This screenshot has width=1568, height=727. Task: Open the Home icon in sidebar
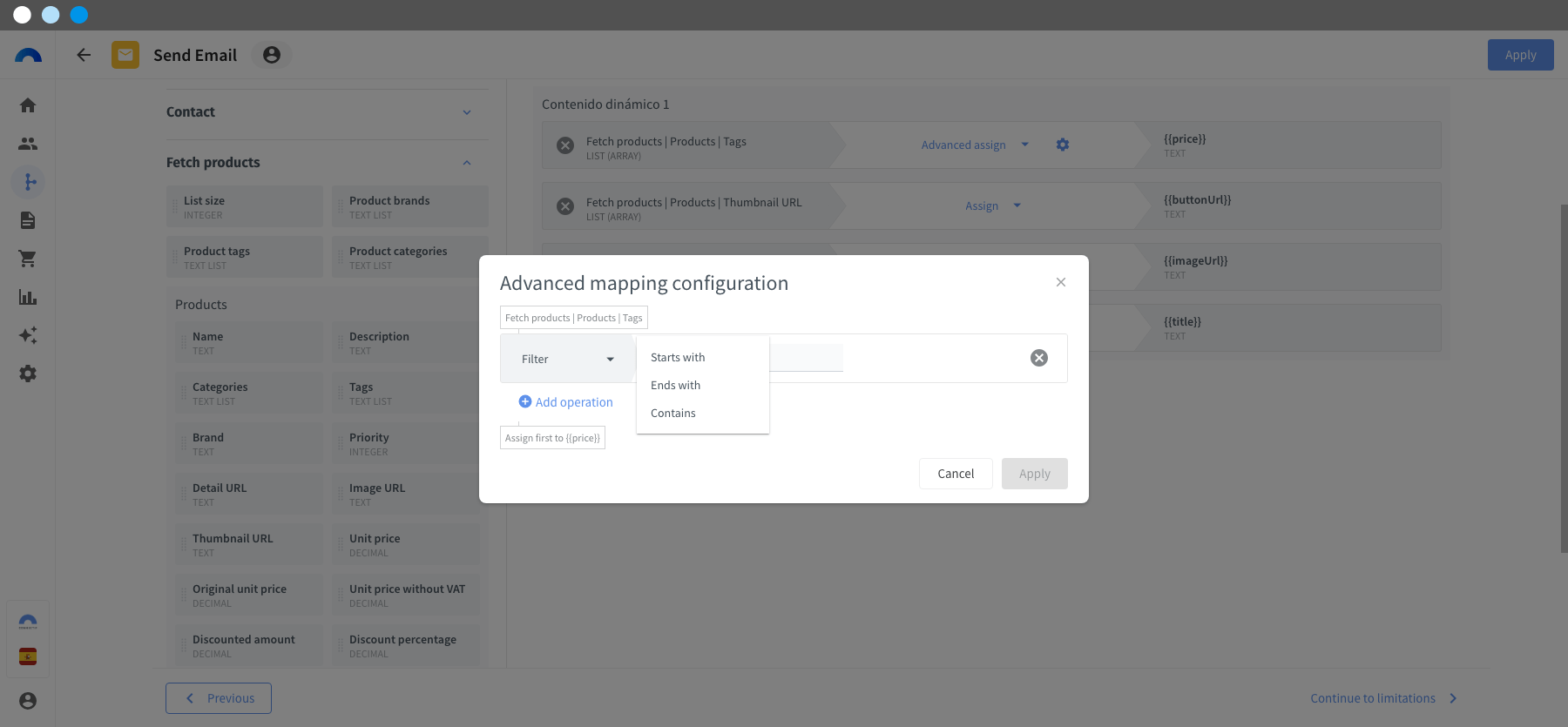28,105
